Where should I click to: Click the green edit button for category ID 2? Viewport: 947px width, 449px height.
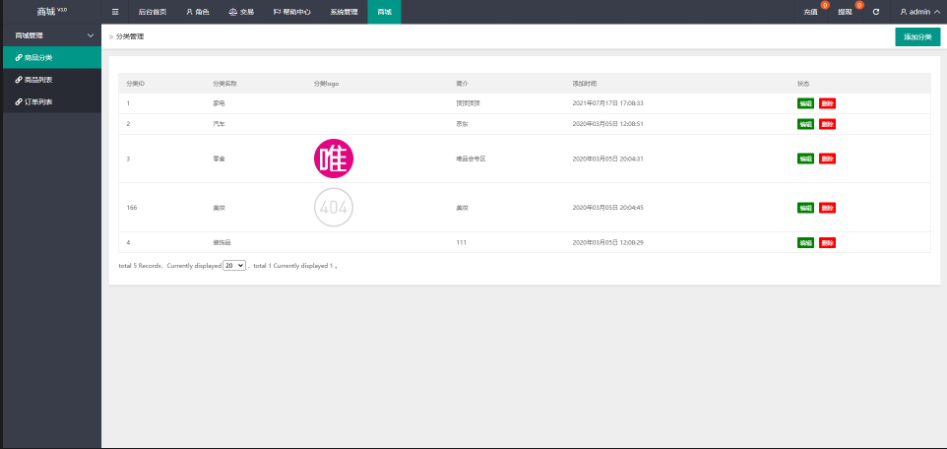coord(806,124)
